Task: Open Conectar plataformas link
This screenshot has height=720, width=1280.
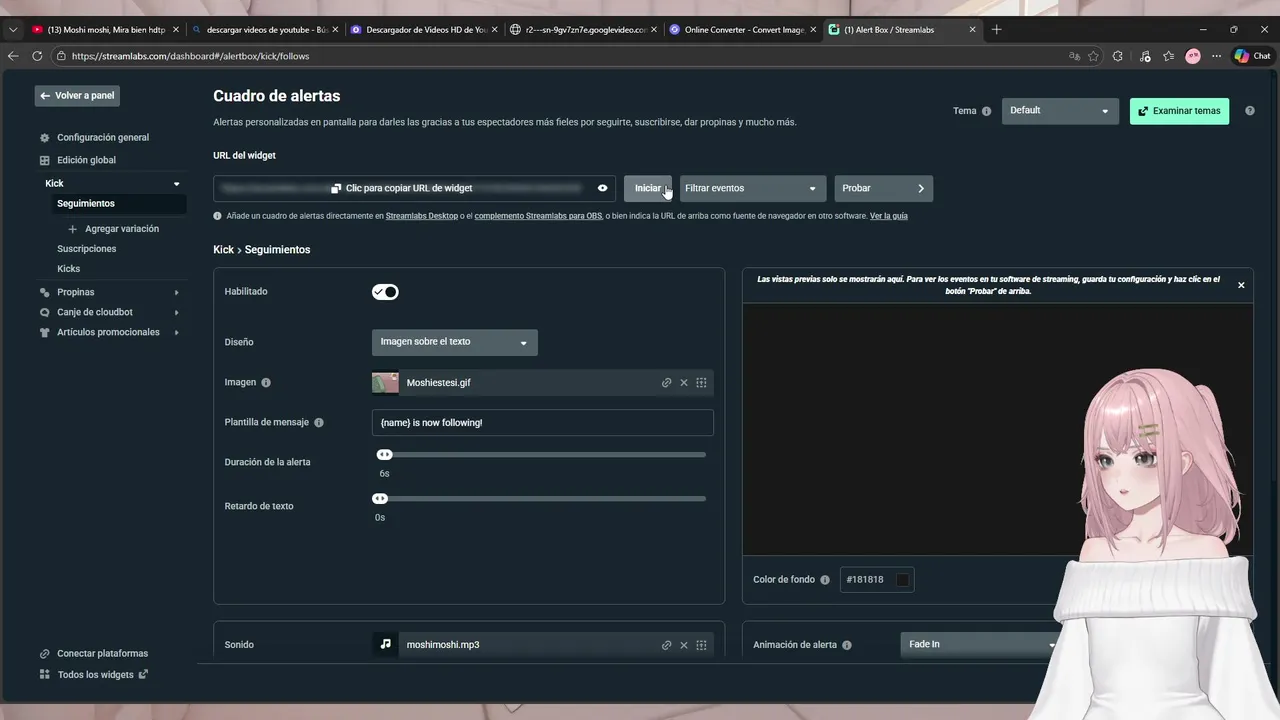Action: (x=102, y=654)
